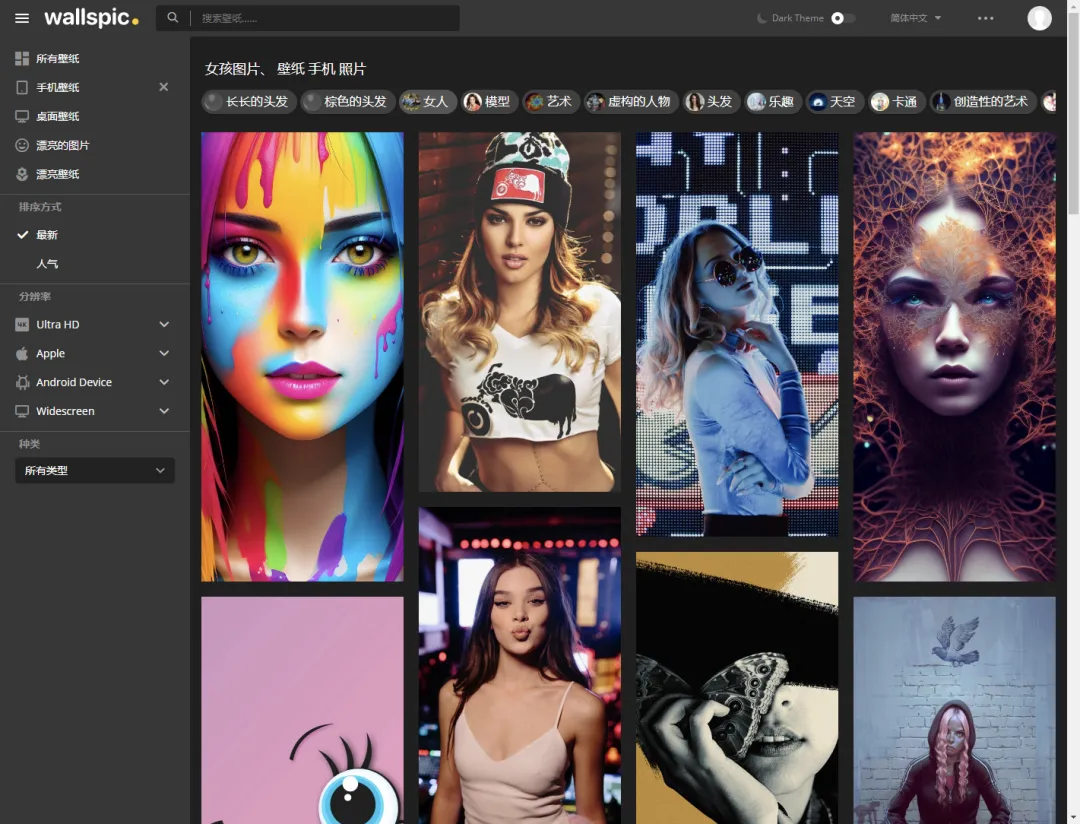This screenshot has height=824, width=1080.
Task: Expand the Ultra HD resolution list
Action: 164,325
